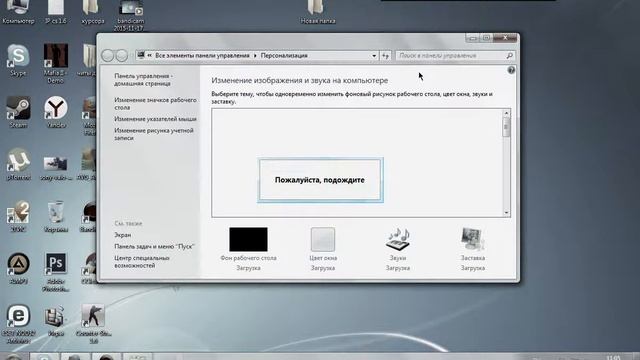Open the Экран link under См. также
The width and height of the screenshot is (640, 360).
122,235
